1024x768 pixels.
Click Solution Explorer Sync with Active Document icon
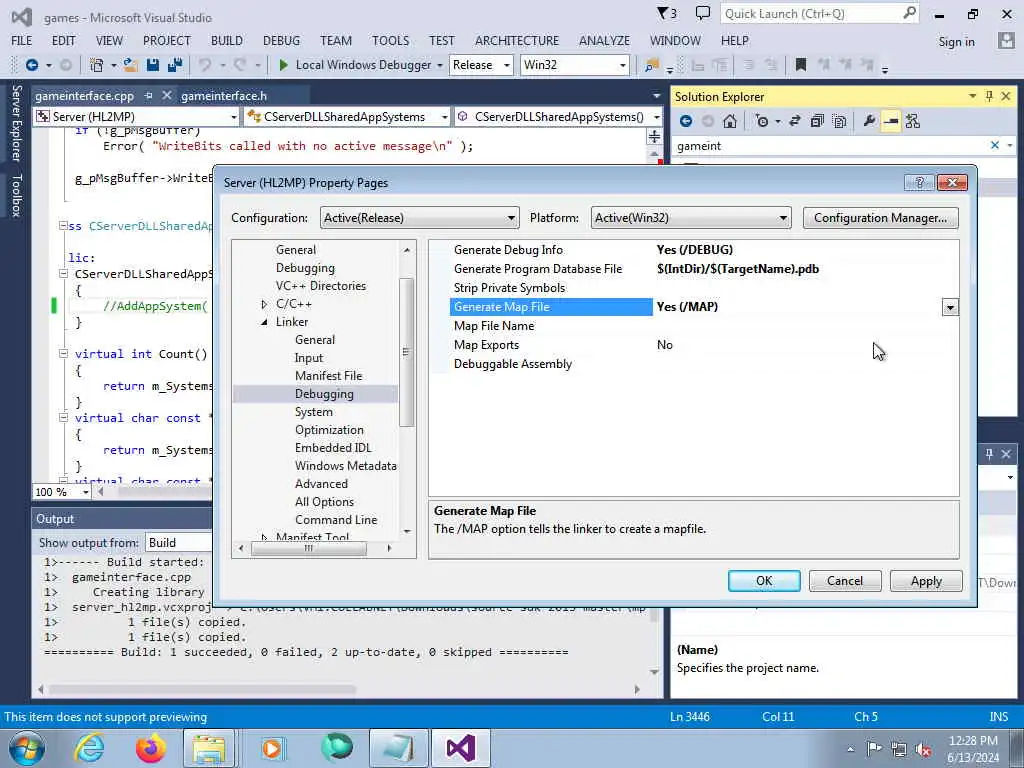click(795, 121)
